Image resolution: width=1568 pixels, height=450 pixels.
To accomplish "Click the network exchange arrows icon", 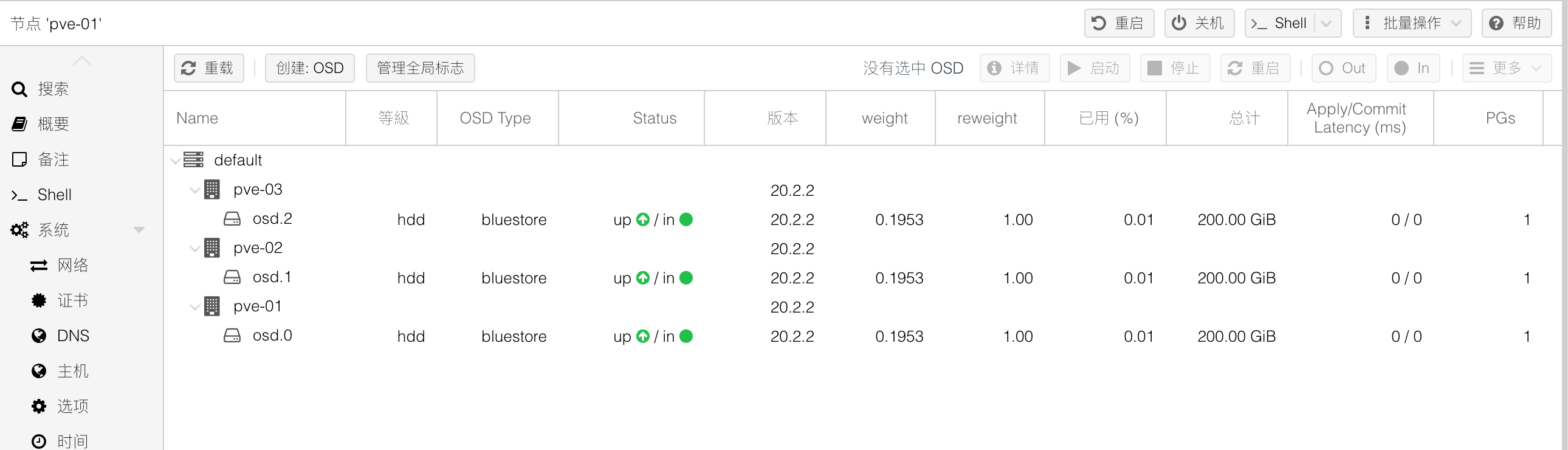I will tap(39, 266).
